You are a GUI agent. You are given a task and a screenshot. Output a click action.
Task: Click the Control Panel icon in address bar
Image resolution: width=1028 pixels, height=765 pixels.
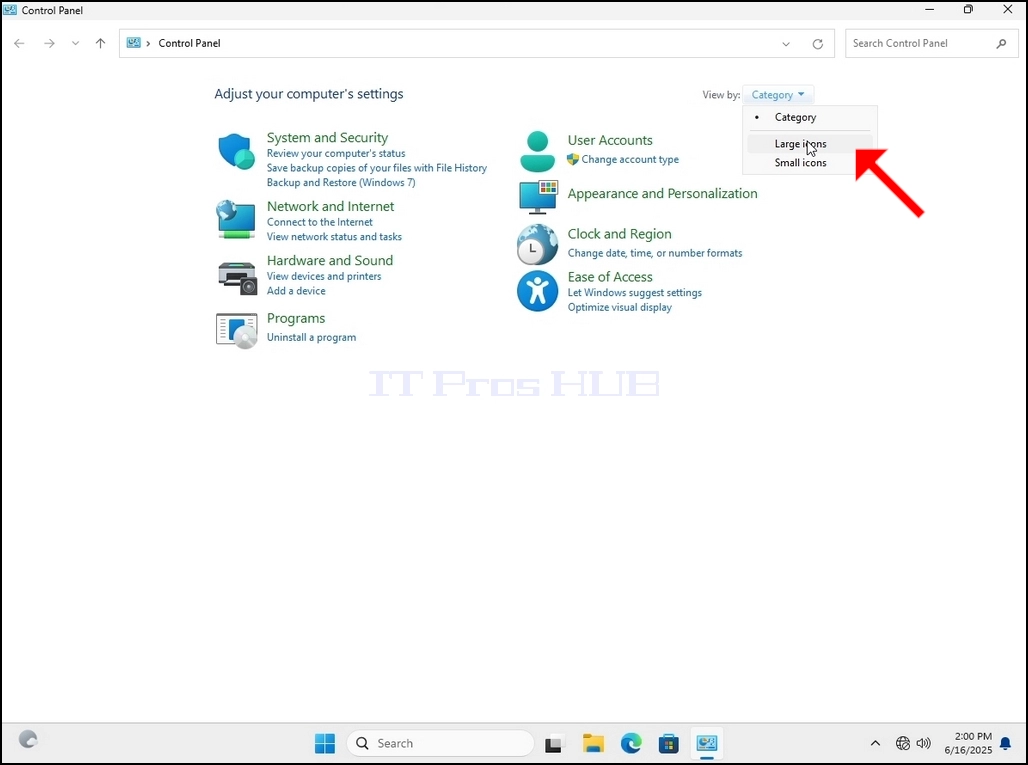pyautogui.click(x=134, y=43)
